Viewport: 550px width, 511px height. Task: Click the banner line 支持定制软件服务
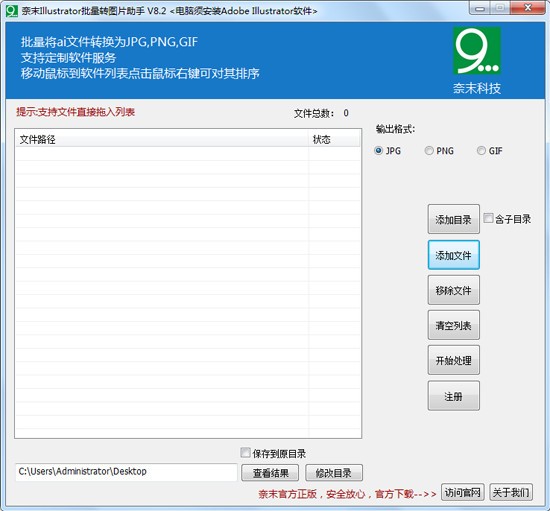point(68,58)
